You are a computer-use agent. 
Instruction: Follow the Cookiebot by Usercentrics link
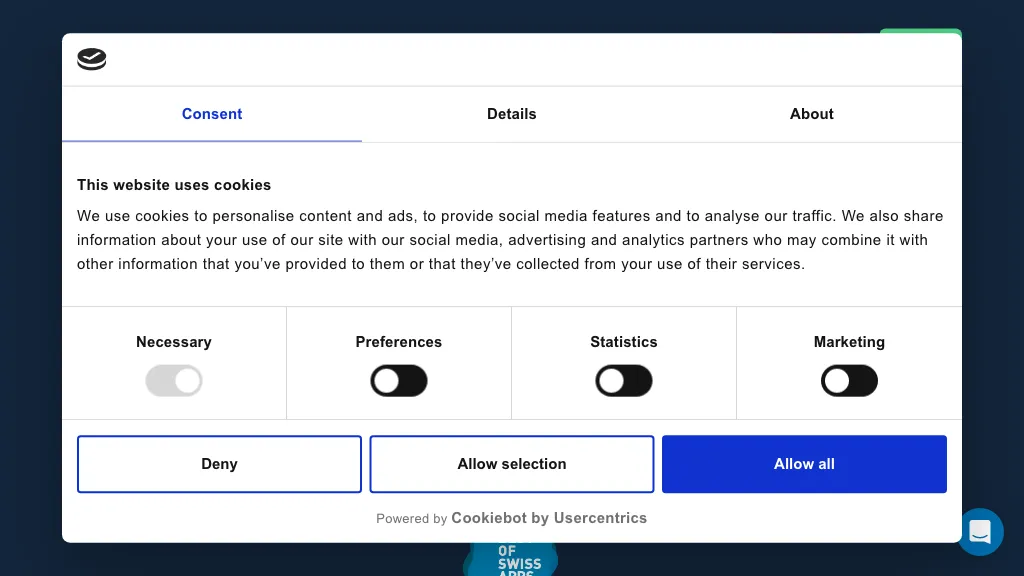(x=549, y=518)
